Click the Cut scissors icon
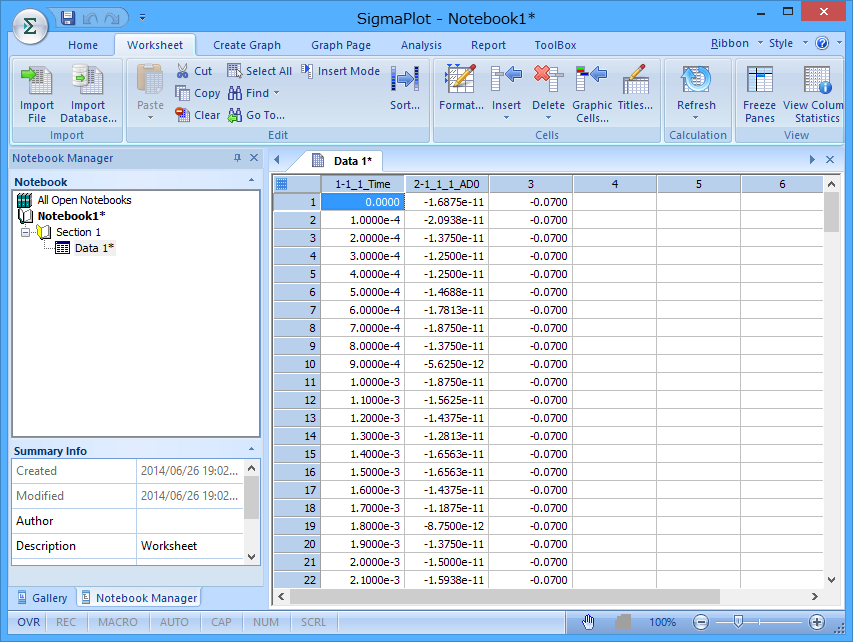 coord(182,71)
